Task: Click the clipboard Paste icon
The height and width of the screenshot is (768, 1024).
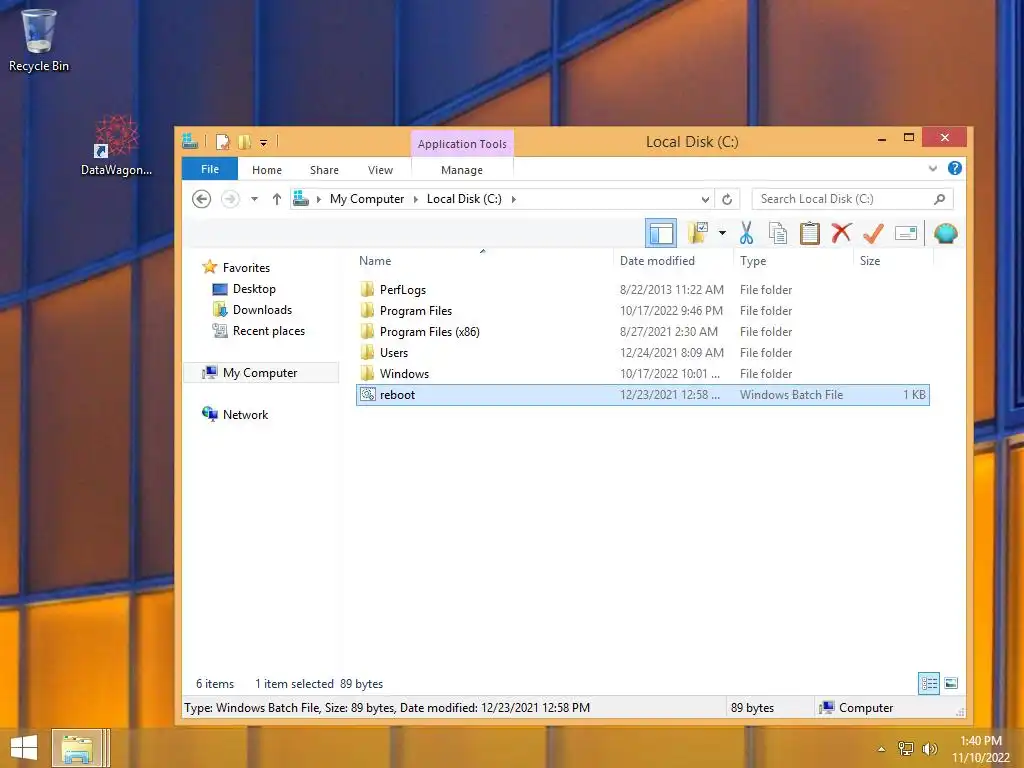Action: click(x=809, y=233)
